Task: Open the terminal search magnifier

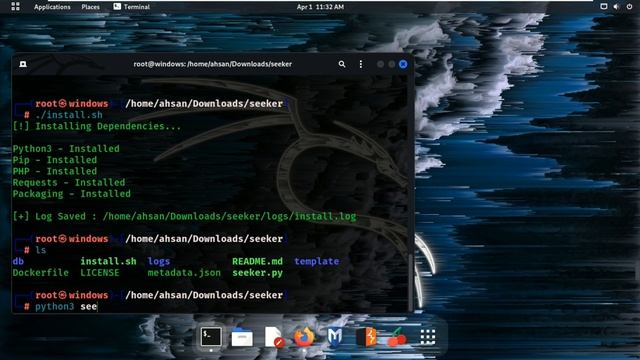Action: [x=342, y=64]
